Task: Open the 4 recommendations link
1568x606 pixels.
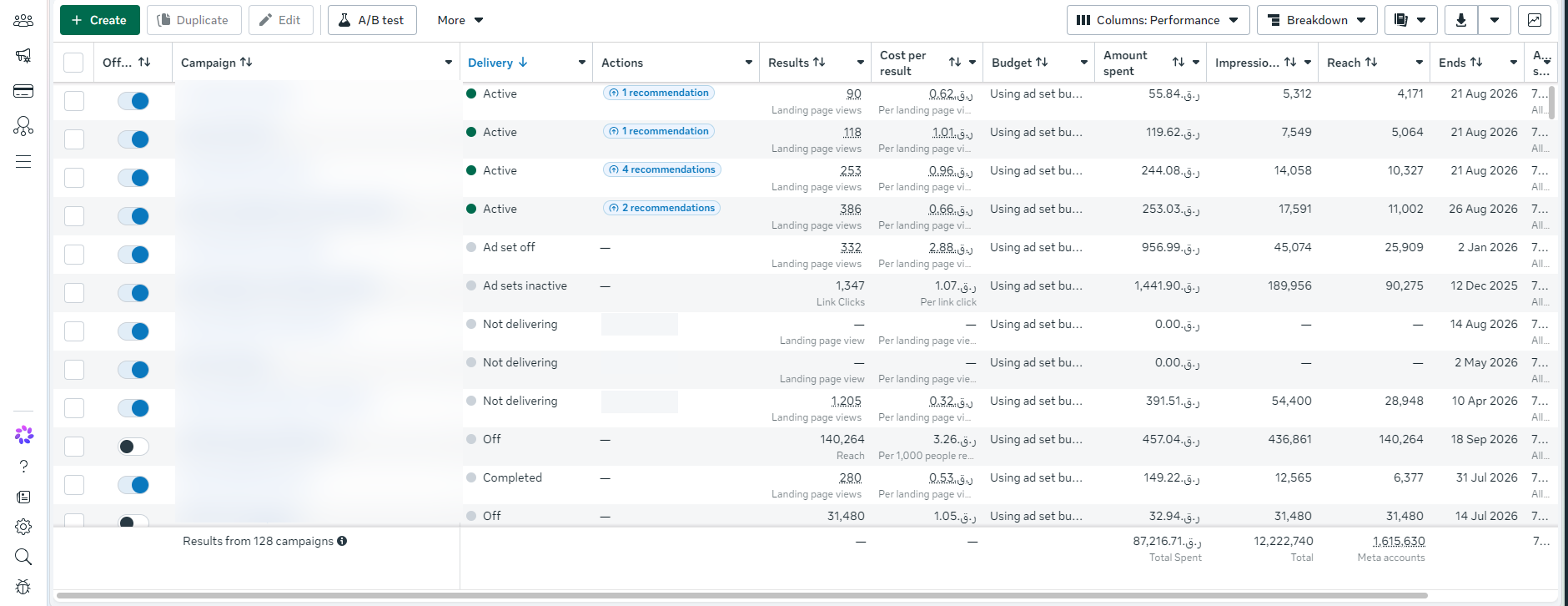Action: [x=662, y=169]
